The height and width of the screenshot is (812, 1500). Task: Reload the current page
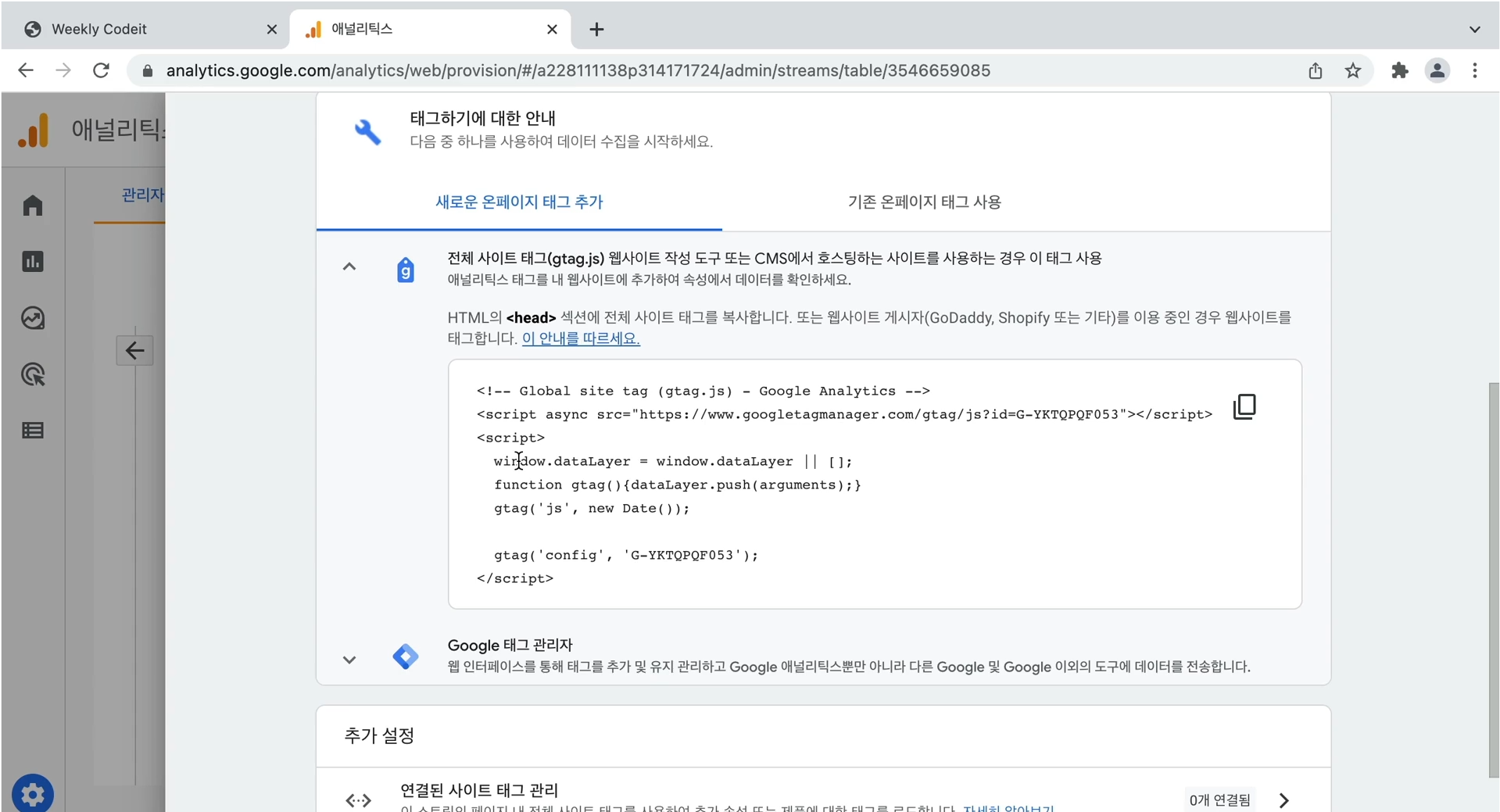click(101, 70)
